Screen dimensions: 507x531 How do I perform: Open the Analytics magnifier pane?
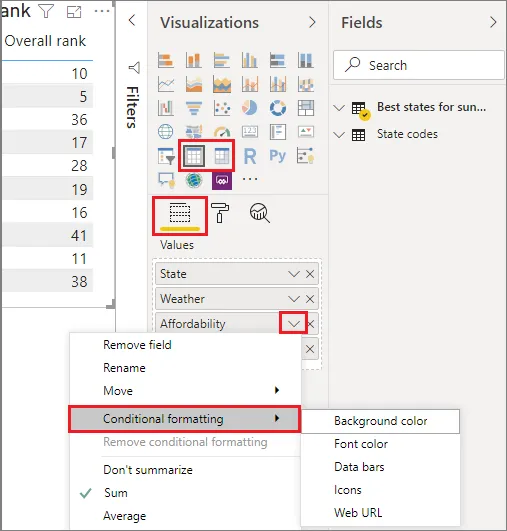click(x=260, y=213)
